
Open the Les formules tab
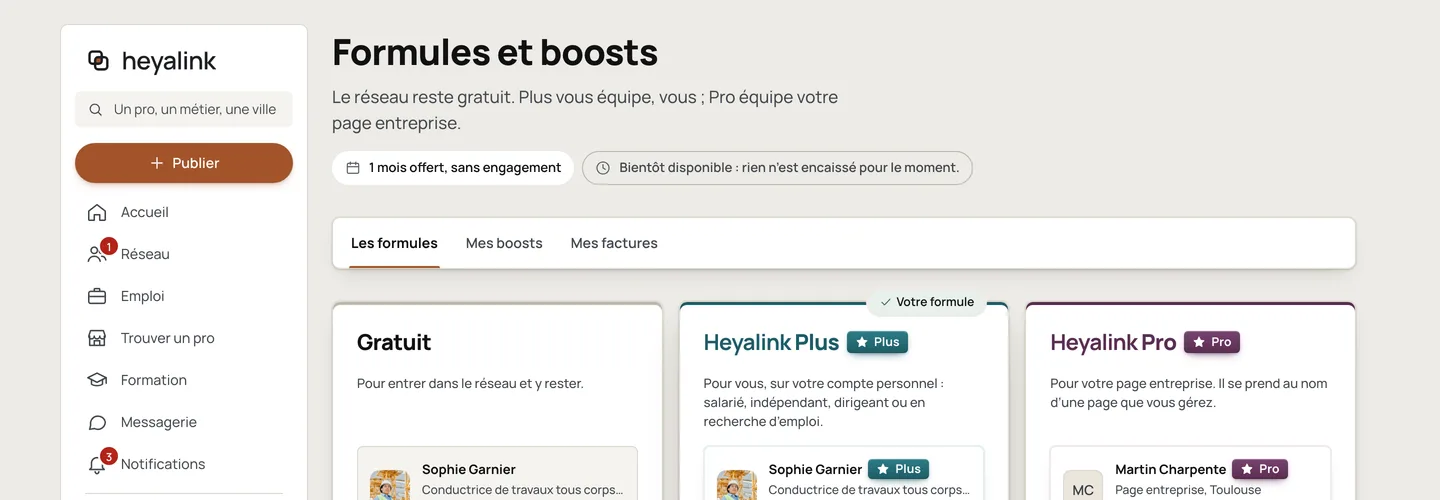[x=394, y=243]
